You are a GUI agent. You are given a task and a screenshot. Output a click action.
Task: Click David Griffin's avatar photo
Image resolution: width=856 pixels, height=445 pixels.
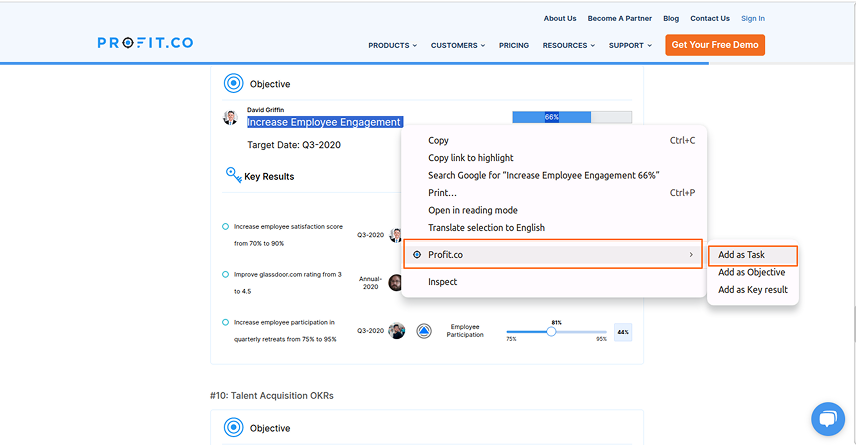[x=230, y=117]
